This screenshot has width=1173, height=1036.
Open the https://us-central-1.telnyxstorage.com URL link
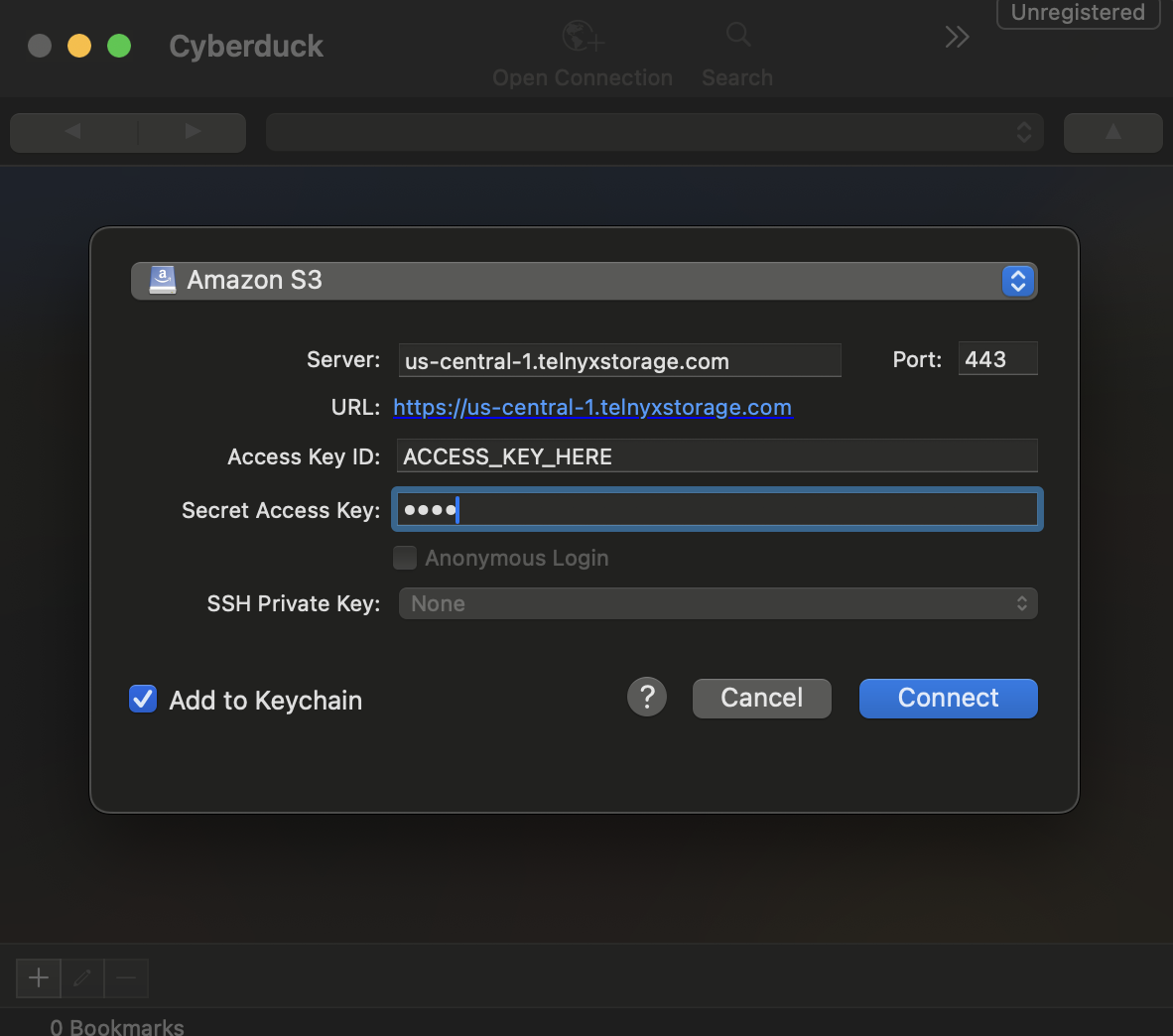coord(591,407)
